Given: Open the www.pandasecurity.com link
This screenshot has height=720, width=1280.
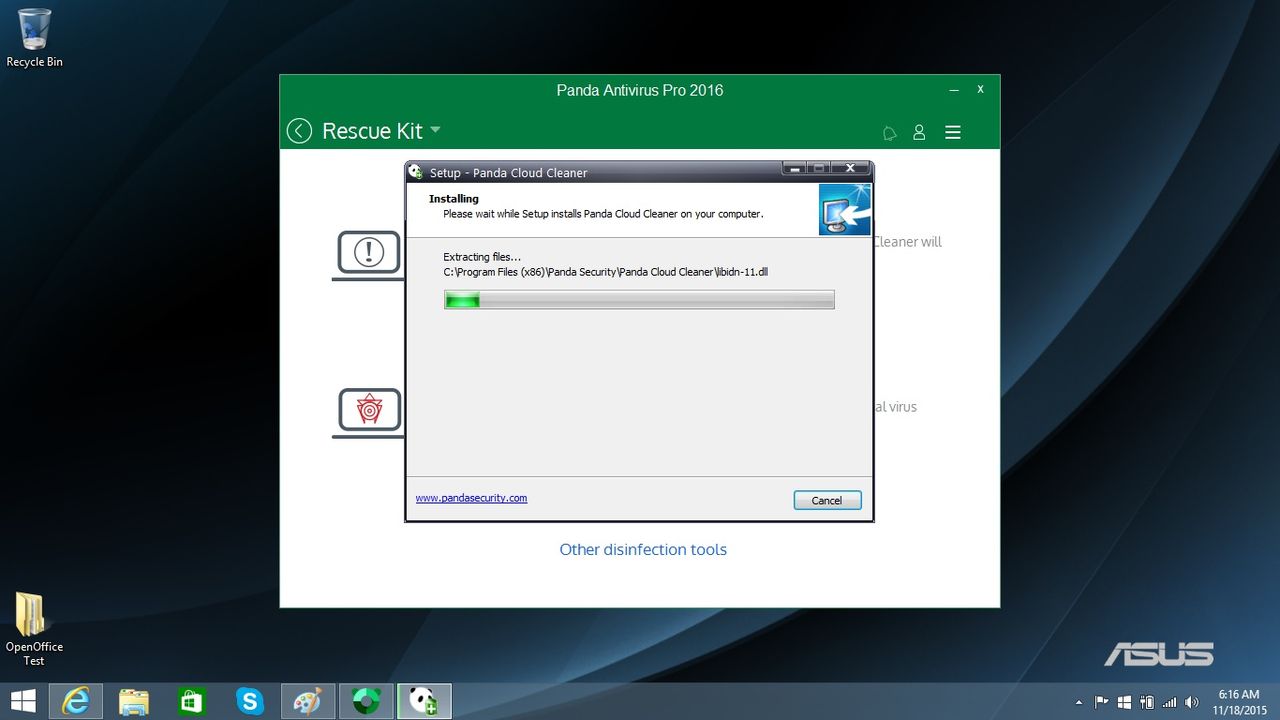Looking at the screenshot, I should pos(471,498).
